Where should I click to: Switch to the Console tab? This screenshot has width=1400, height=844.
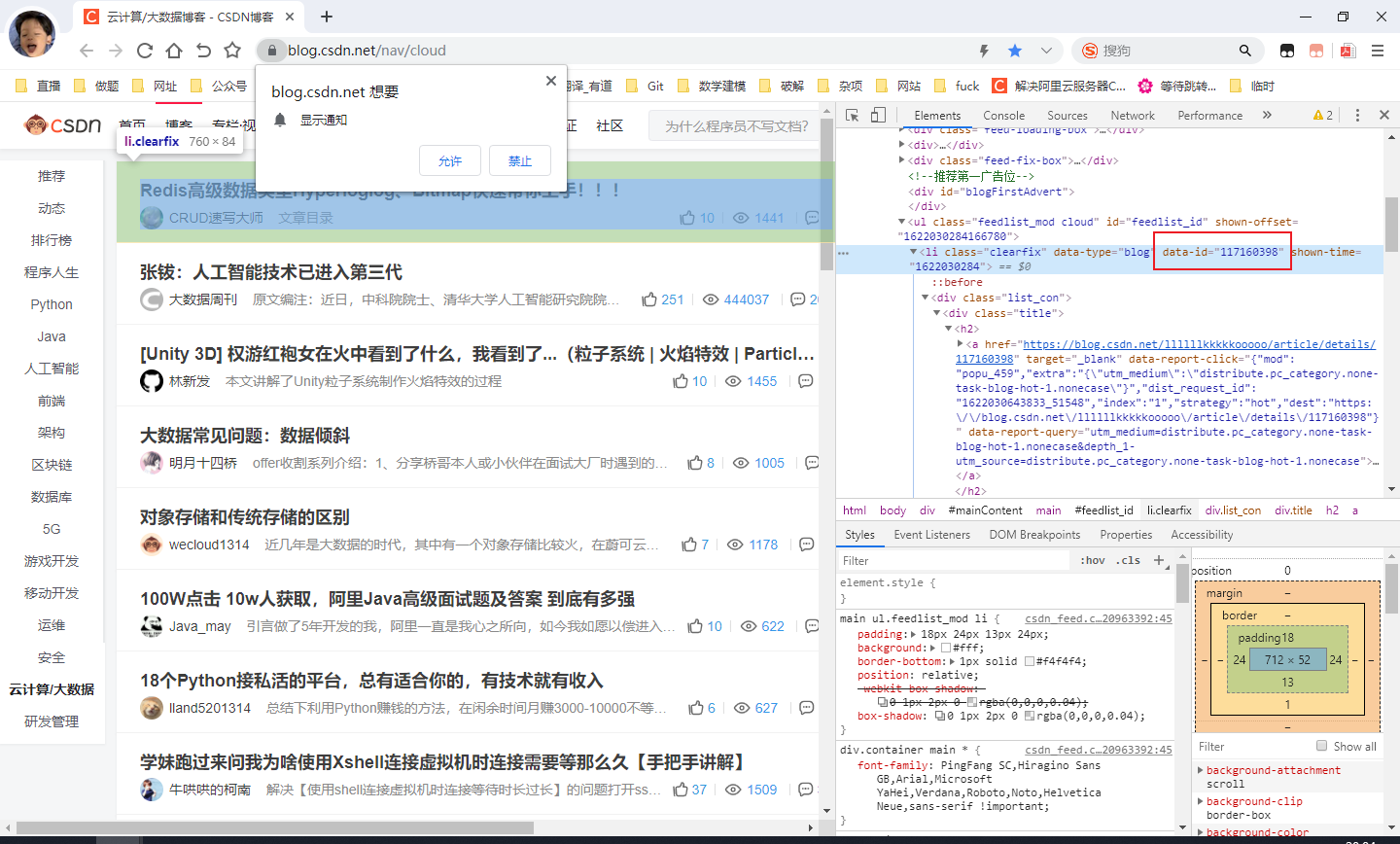(1003, 115)
